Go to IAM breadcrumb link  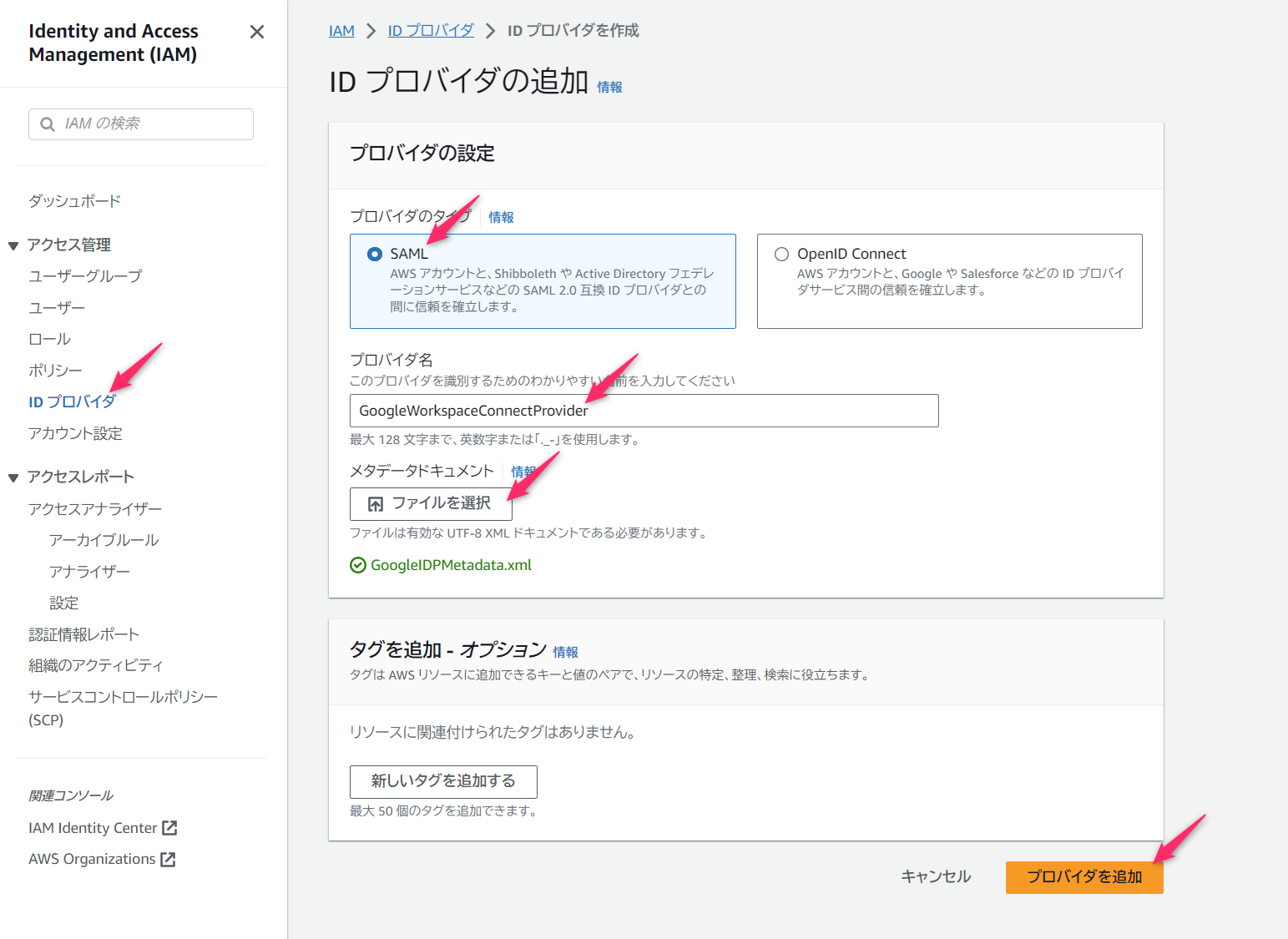341,31
